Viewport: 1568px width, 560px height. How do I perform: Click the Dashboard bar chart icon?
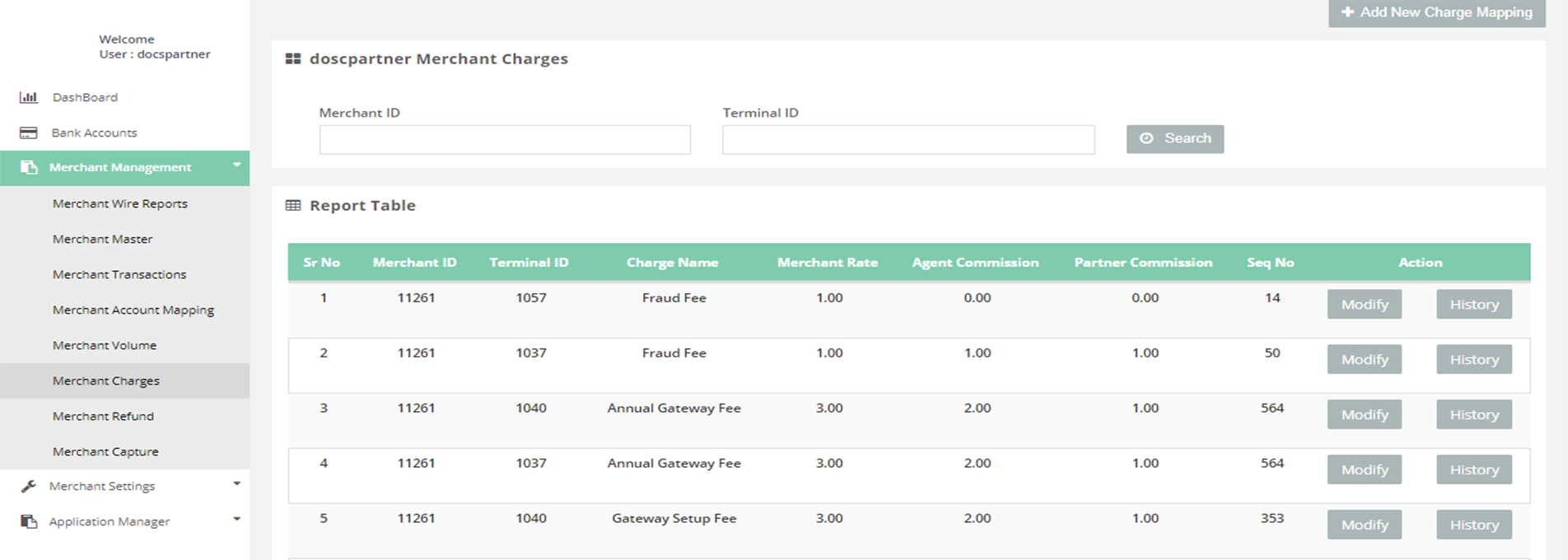(x=29, y=97)
